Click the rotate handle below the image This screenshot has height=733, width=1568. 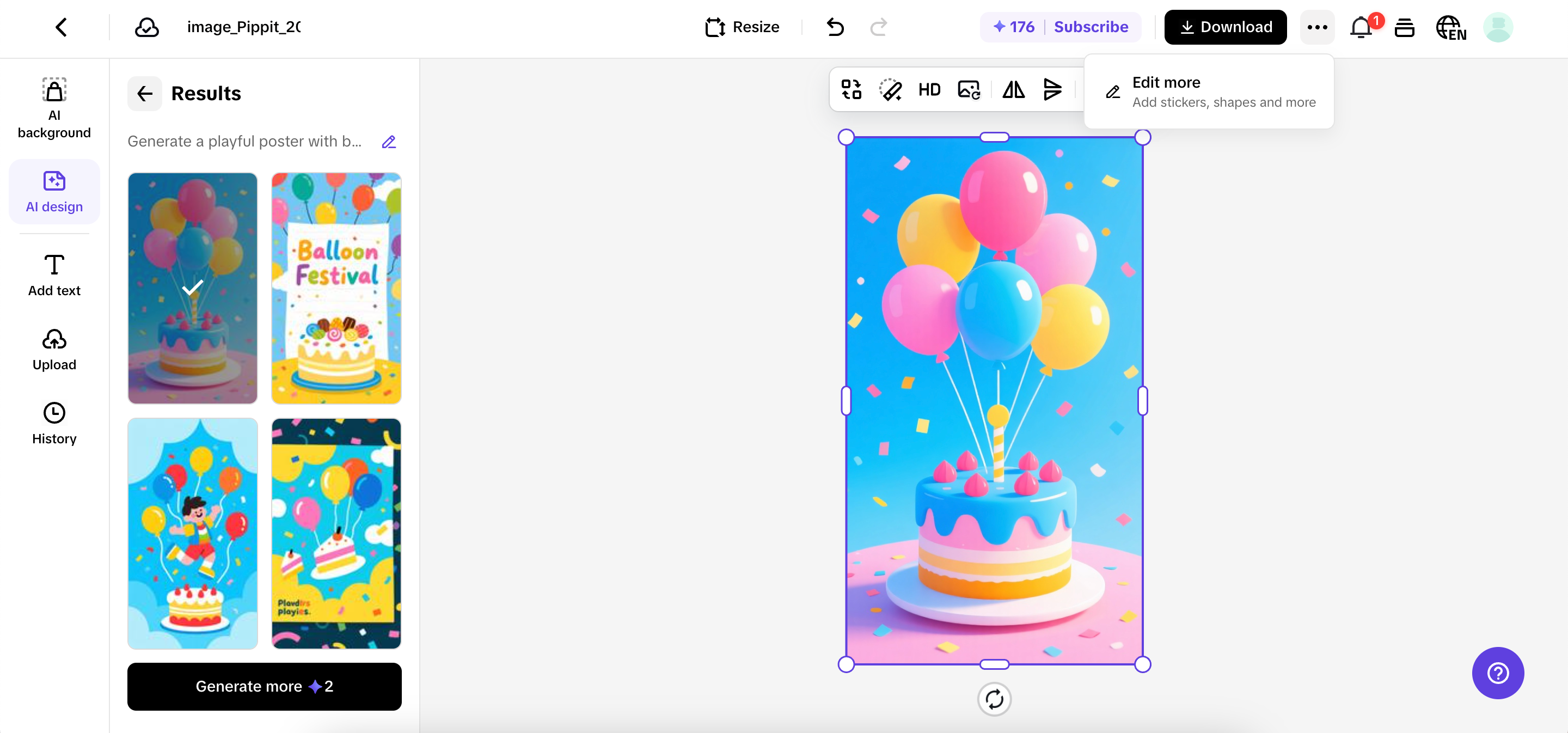pyautogui.click(x=994, y=699)
